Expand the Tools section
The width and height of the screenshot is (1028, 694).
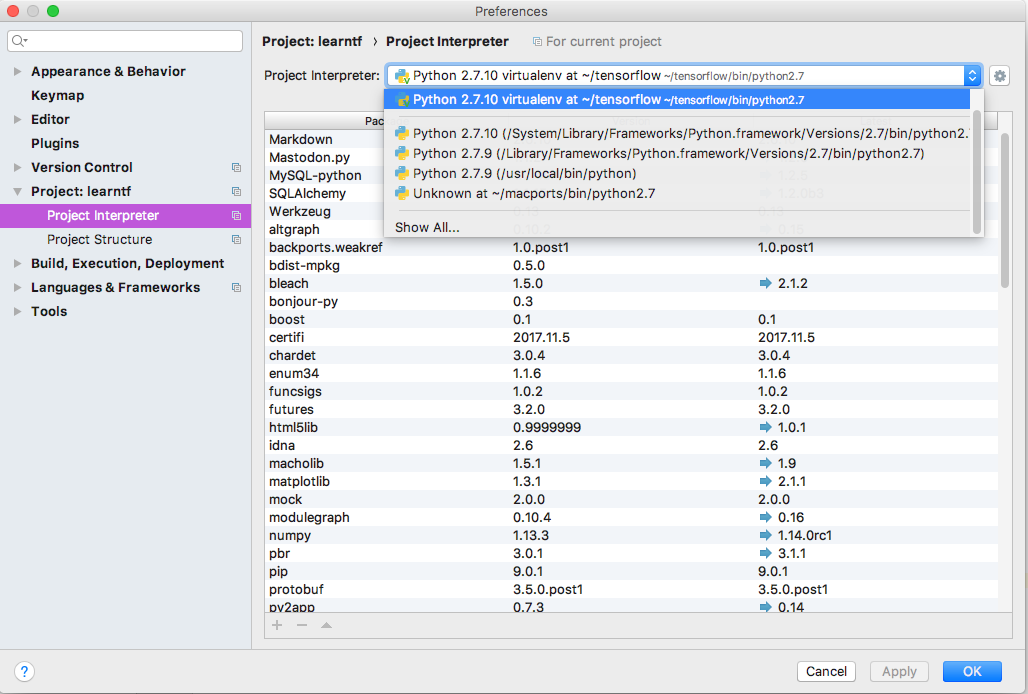18,311
